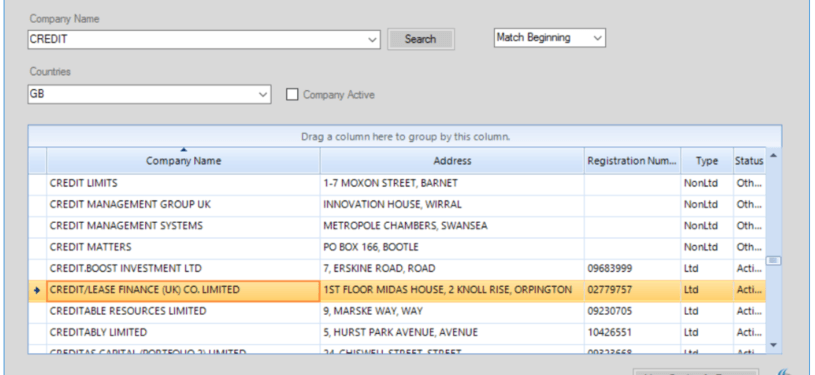
Task: Click the sort ascending arrow above Company Name
Action: (x=183, y=150)
